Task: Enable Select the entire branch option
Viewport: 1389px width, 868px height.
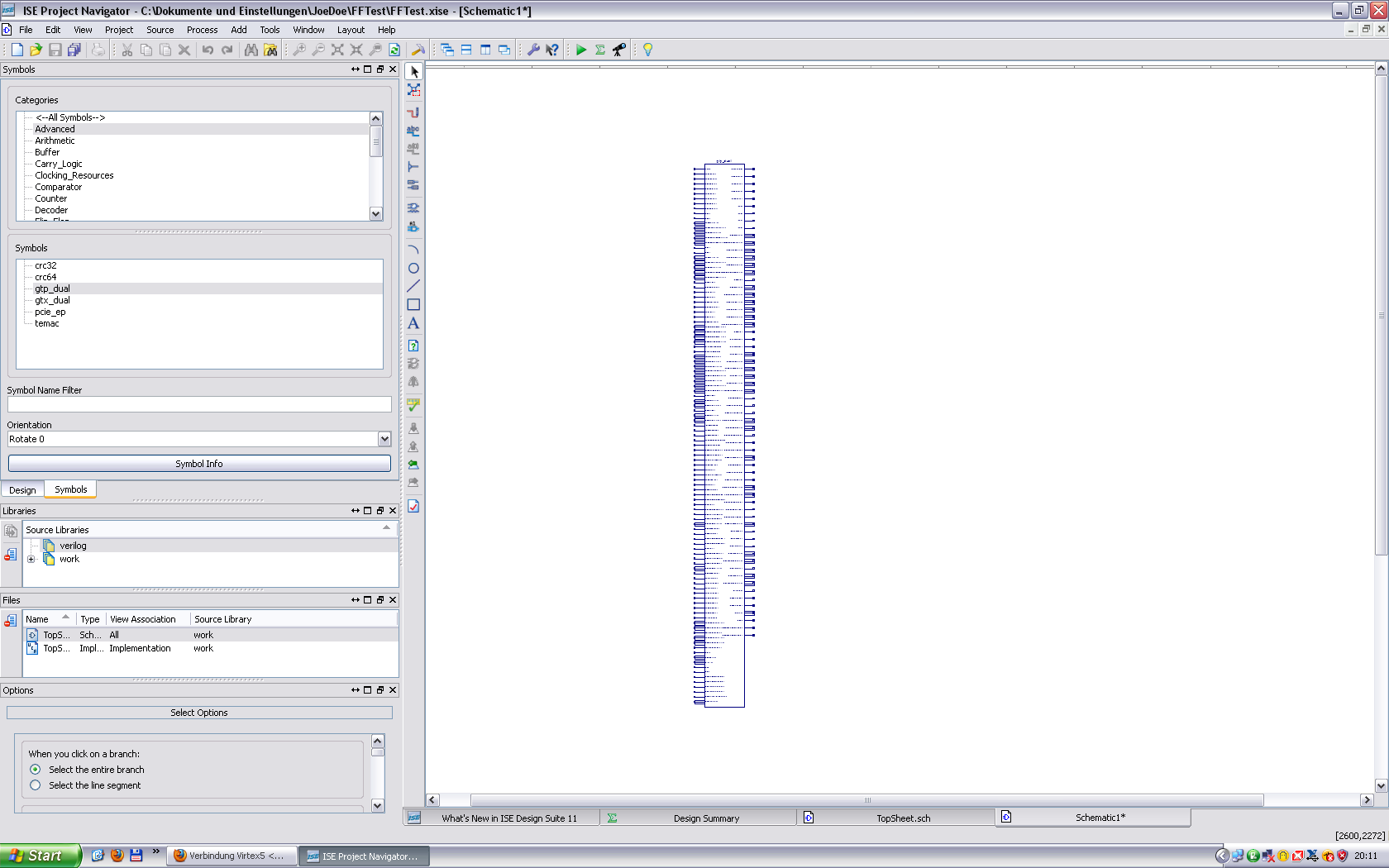Action: [x=36, y=770]
